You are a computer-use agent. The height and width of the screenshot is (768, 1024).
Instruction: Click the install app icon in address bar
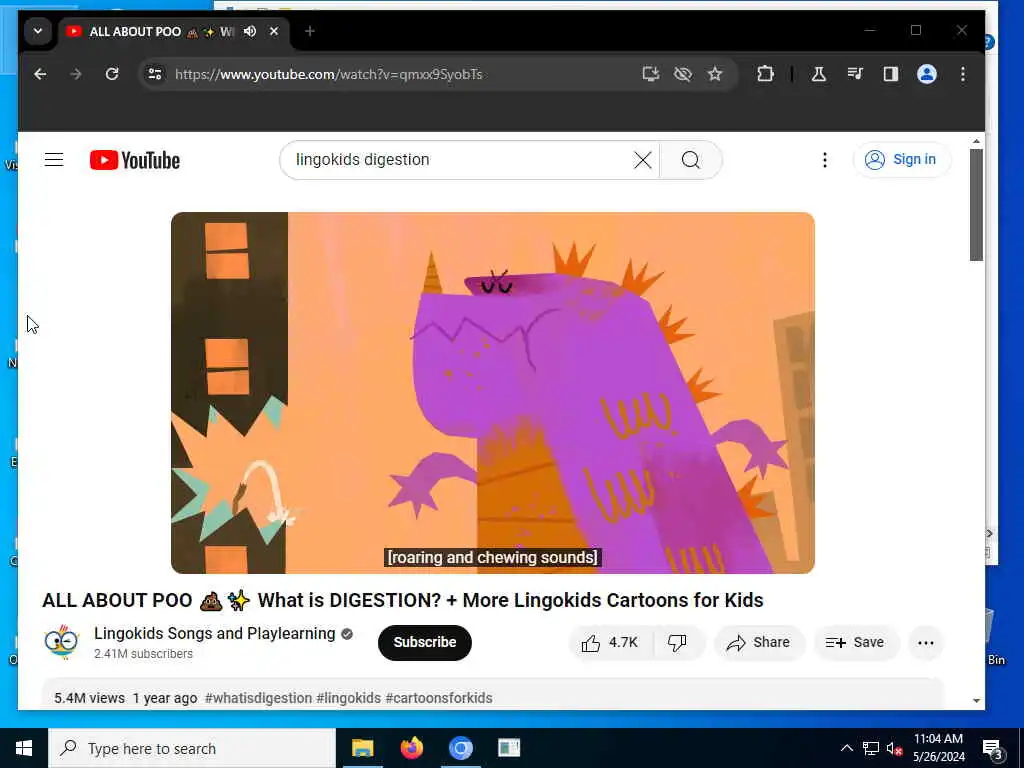(x=650, y=74)
